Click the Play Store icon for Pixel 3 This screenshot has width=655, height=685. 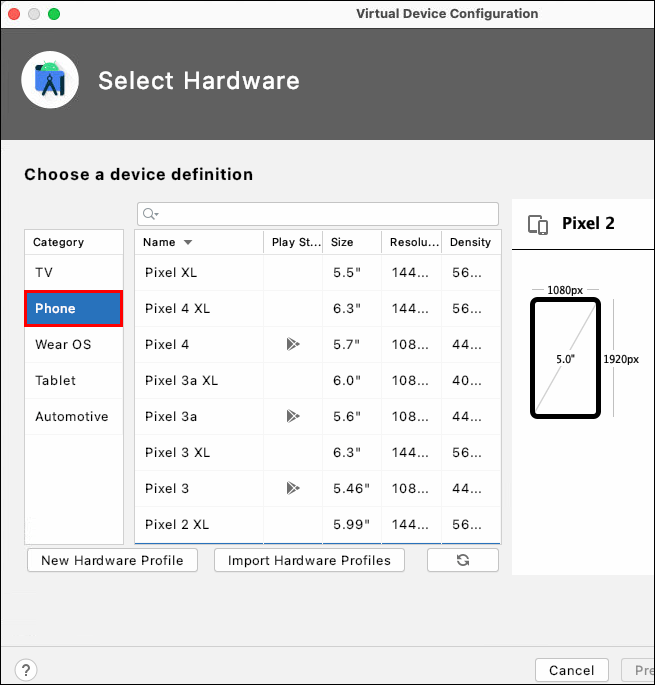[293, 488]
